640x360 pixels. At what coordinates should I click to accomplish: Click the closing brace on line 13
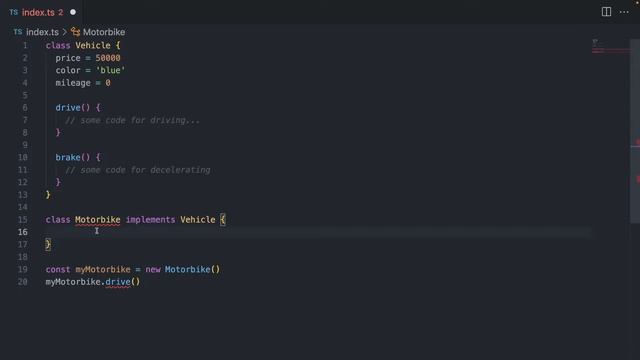pos(48,195)
